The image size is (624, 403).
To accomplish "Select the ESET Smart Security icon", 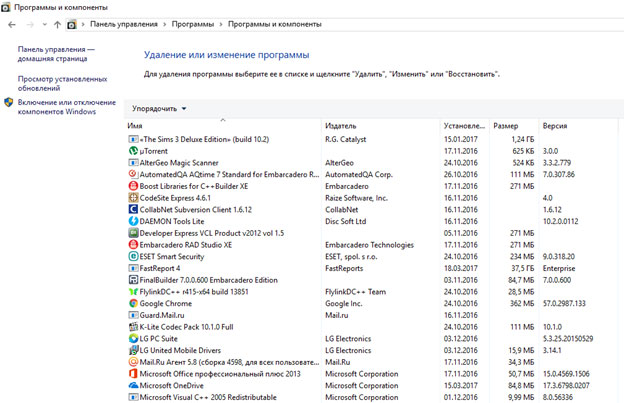I will [133, 256].
